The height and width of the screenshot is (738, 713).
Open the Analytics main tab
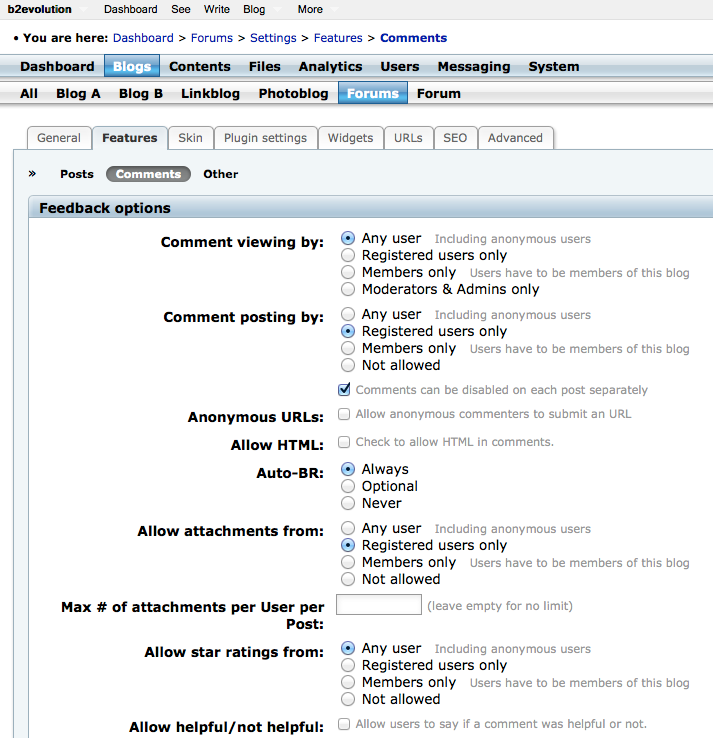(330, 66)
